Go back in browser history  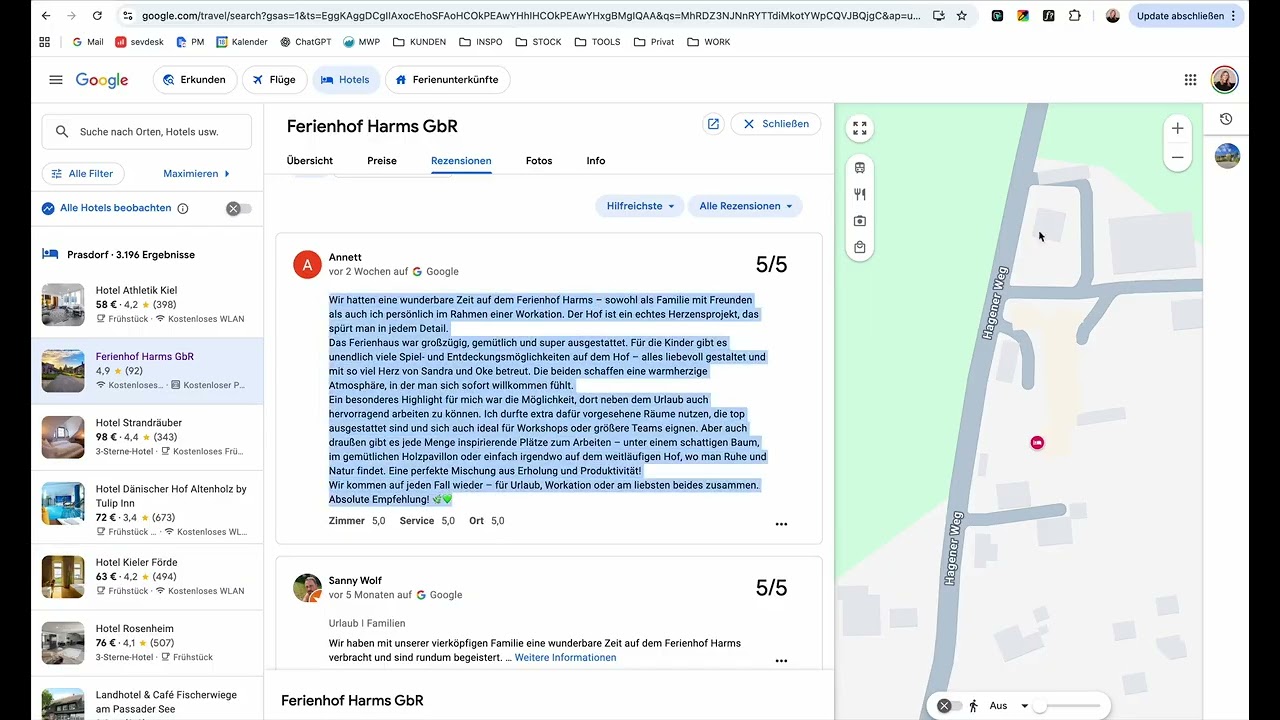[x=45, y=16]
